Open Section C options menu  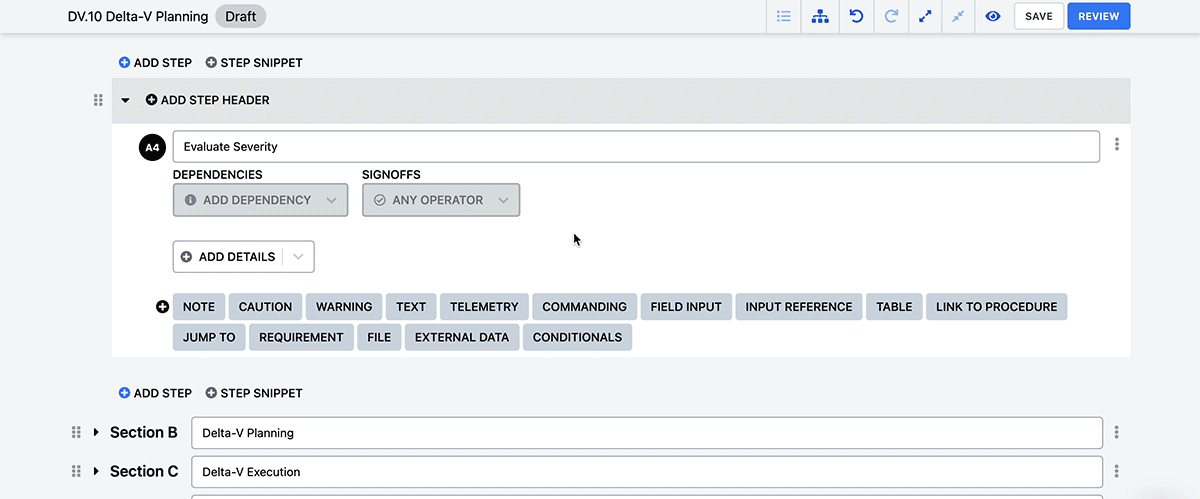pyautogui.click(x=1116, y=471)
